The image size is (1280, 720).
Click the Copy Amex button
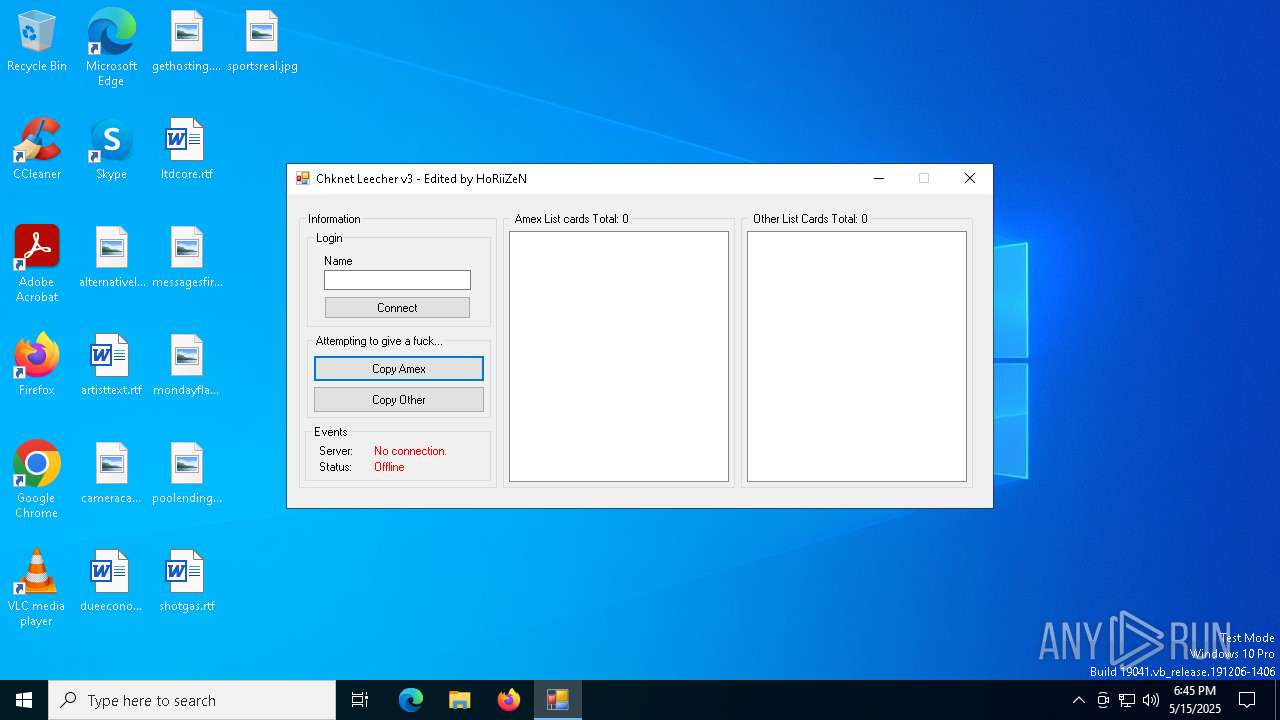coord(399,369)
